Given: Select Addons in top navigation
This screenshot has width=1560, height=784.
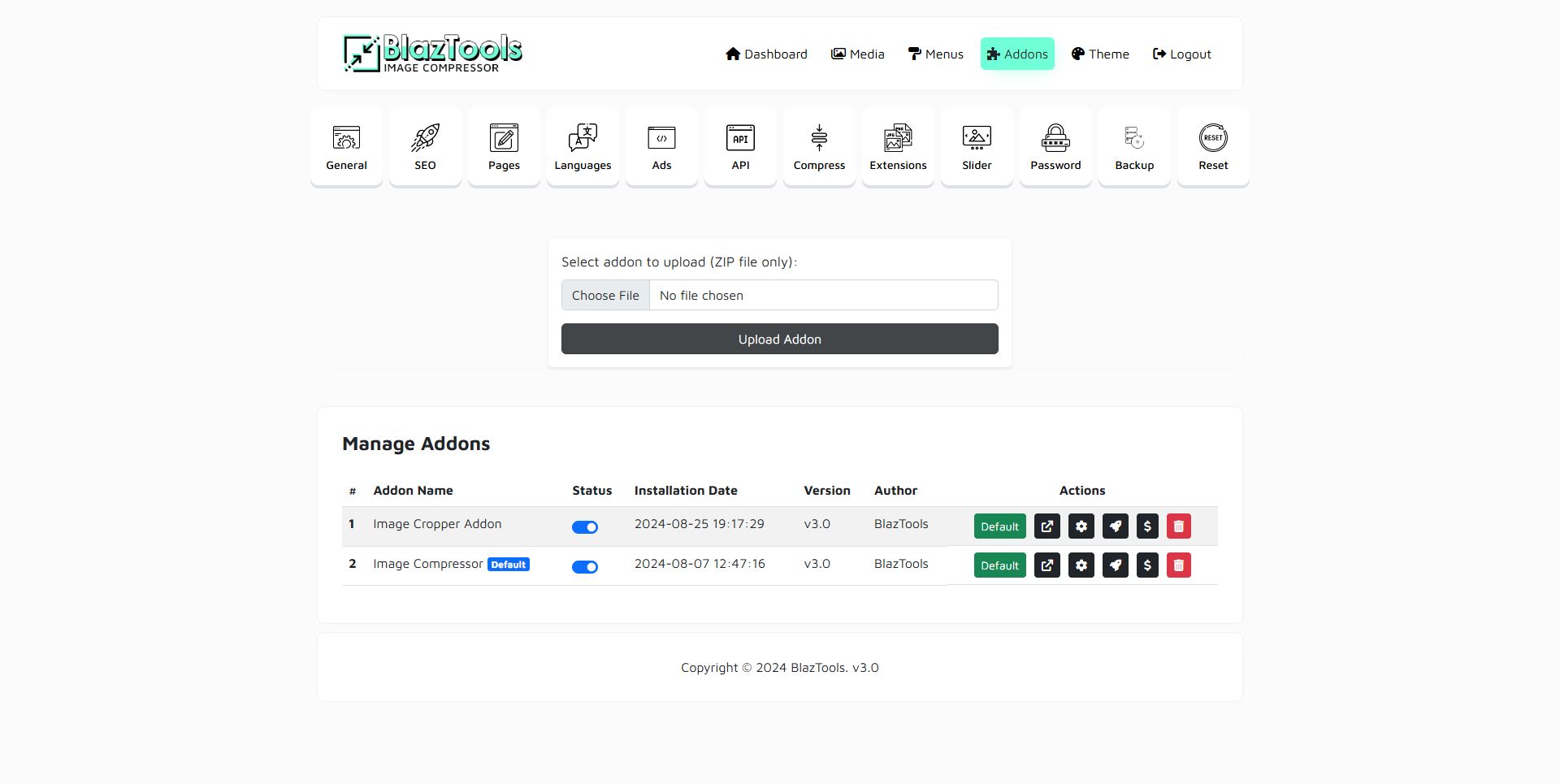Looking at the screenshot, I should click(x=1017, y=54).
